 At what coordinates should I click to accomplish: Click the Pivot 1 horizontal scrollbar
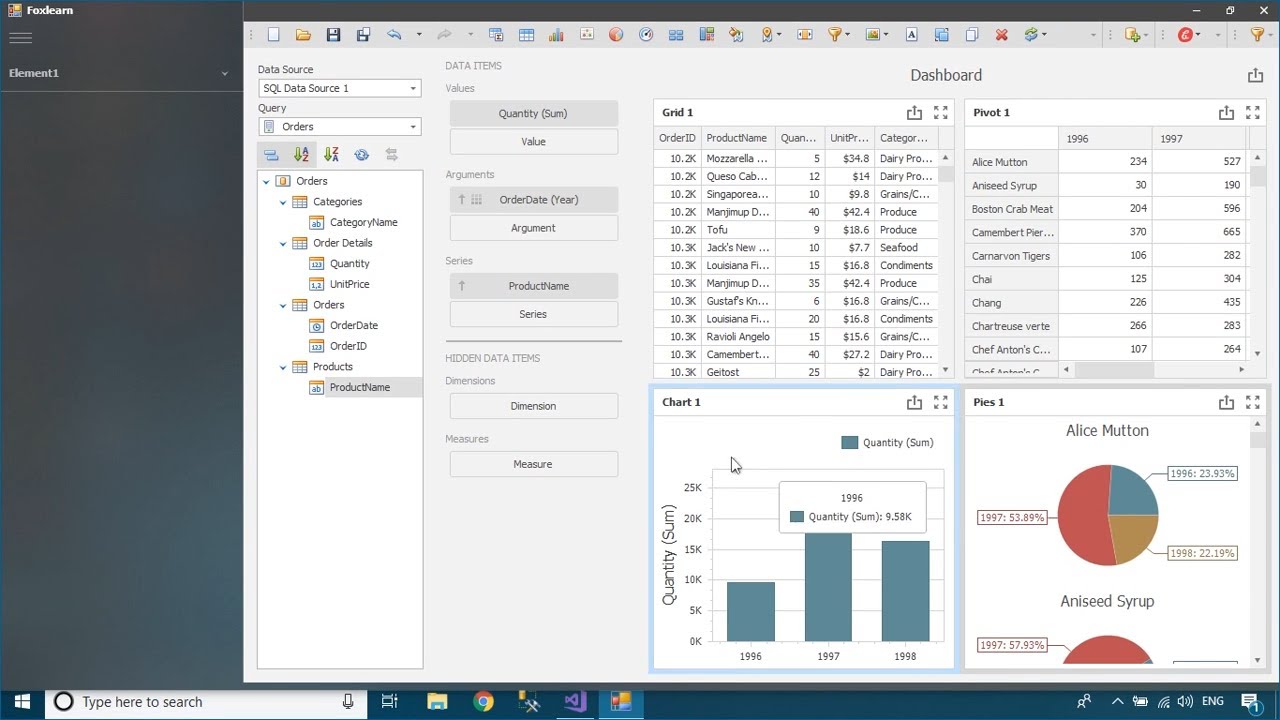pos(1155,370)
